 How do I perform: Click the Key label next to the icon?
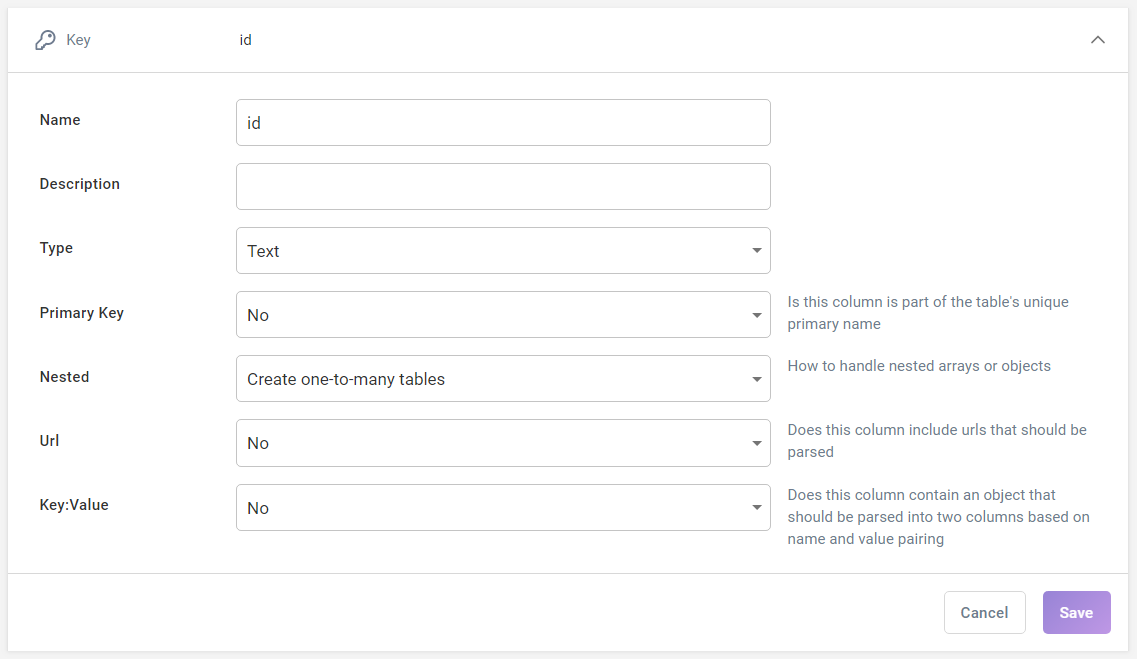tap(78, 40)
